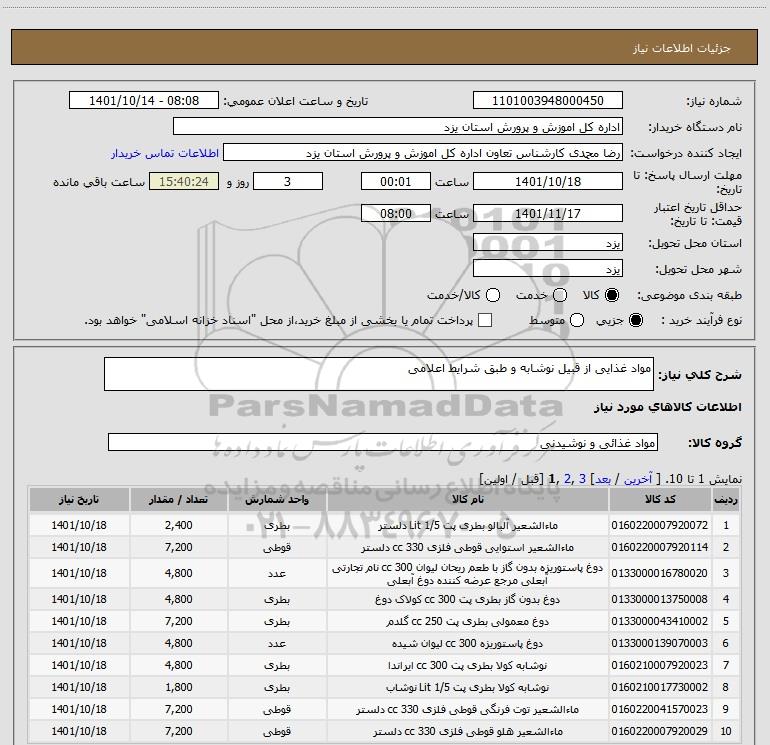Click the تعداد / مقدار column header
The height and width of the screenshot is (745, 770).
178,499
